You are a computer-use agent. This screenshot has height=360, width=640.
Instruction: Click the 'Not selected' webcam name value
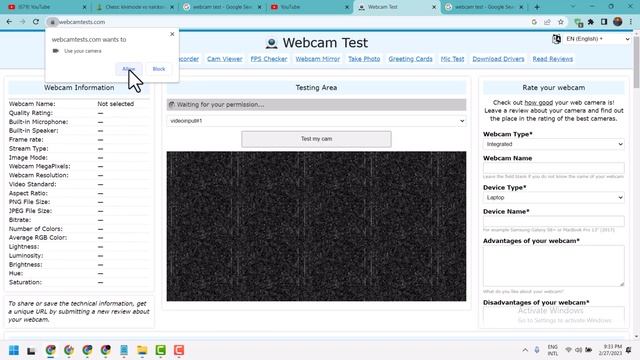pyautogui.click(x=116, y=104)
